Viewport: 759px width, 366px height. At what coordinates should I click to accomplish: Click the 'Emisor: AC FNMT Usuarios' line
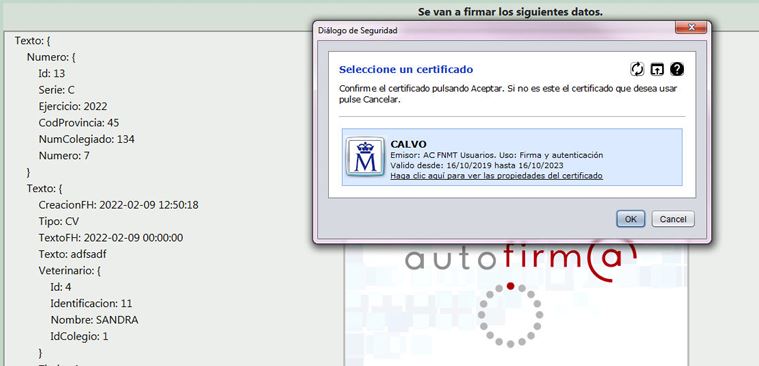click(x=497, y=155)
